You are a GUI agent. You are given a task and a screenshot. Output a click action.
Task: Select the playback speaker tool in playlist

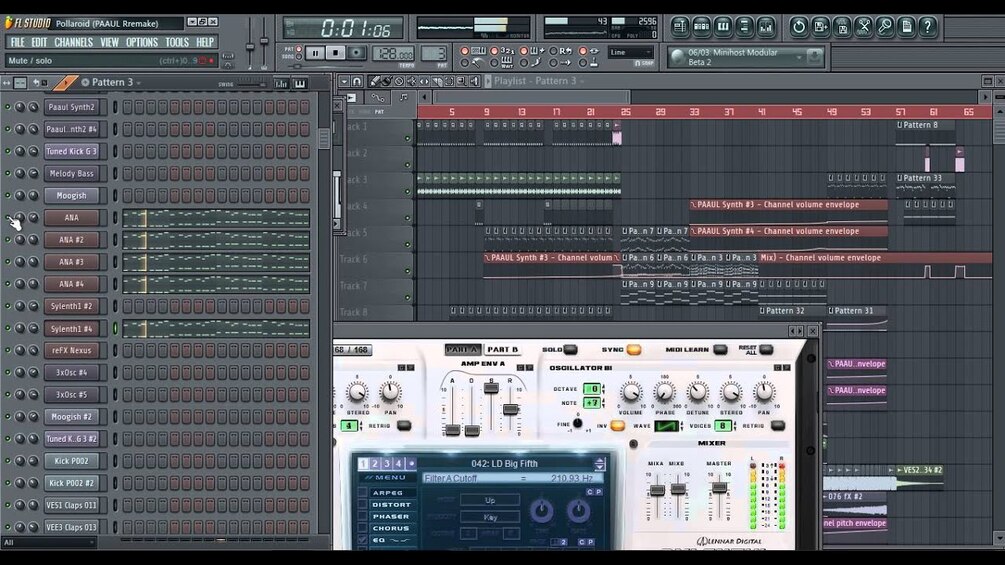click(x=474, y=81)
